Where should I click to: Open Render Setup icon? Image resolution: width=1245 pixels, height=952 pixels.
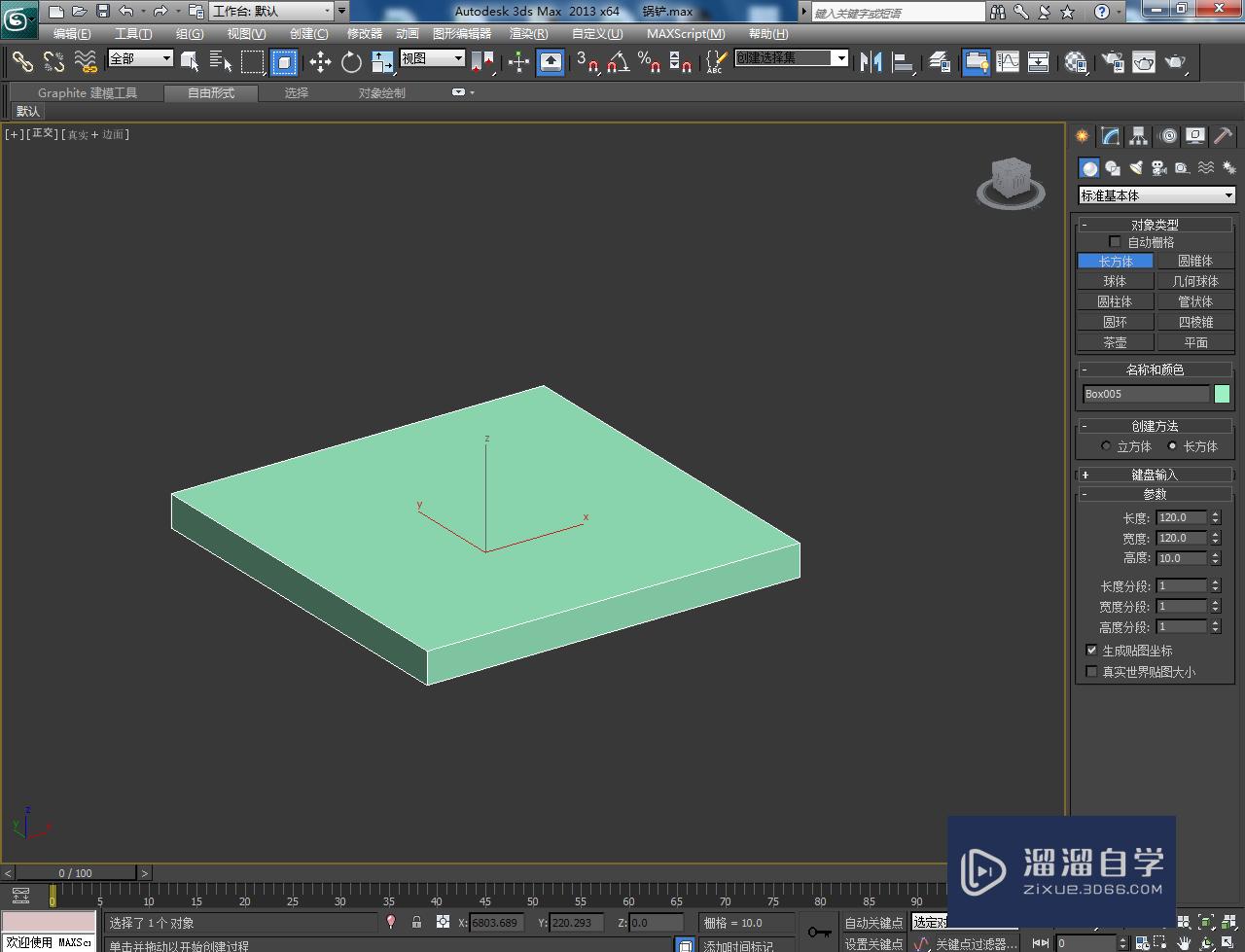pos(1112,62)
